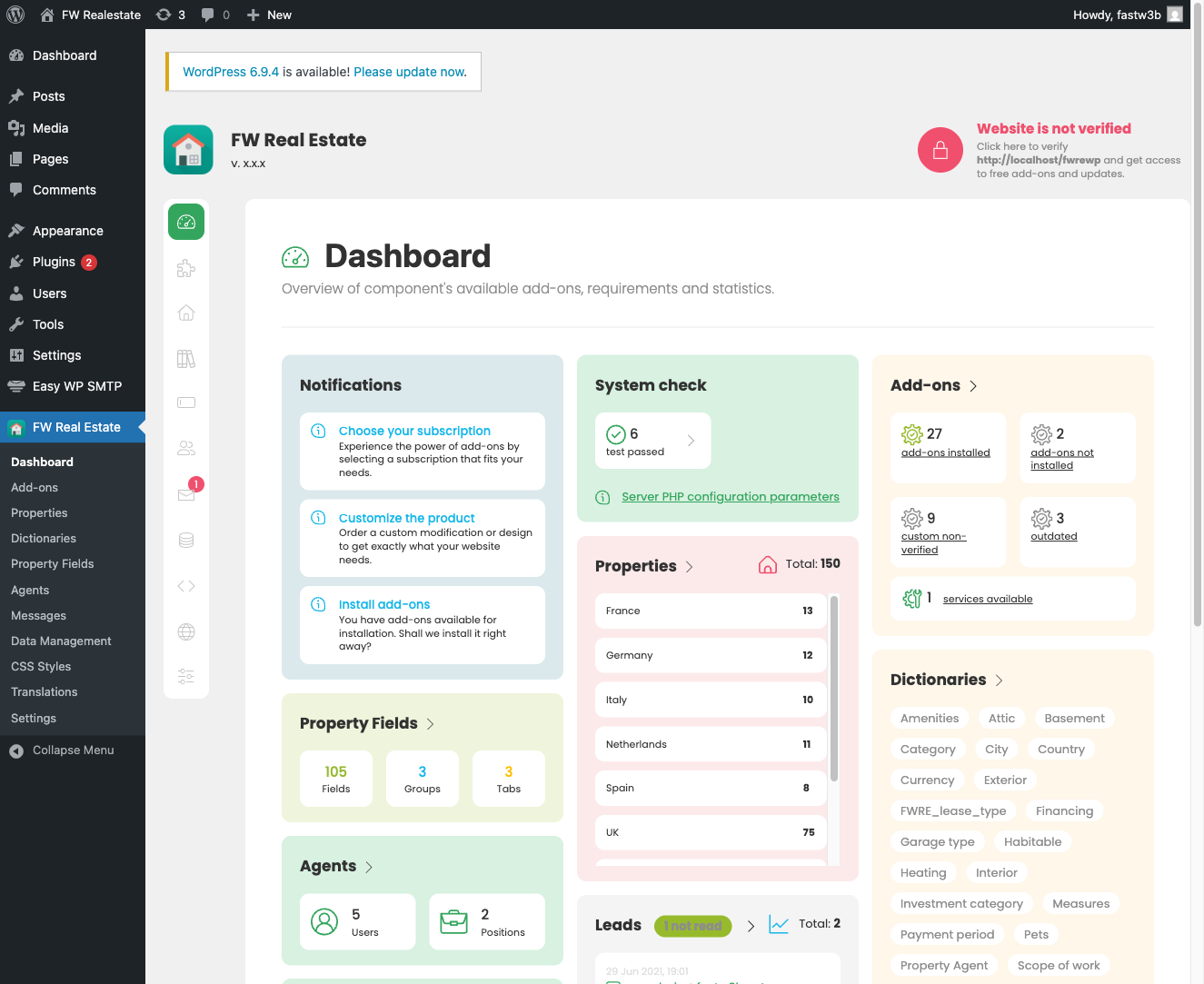1204x984 pixels.
Task: Open the Plugins menu item showing badge 2
Action: coord(56,262)
